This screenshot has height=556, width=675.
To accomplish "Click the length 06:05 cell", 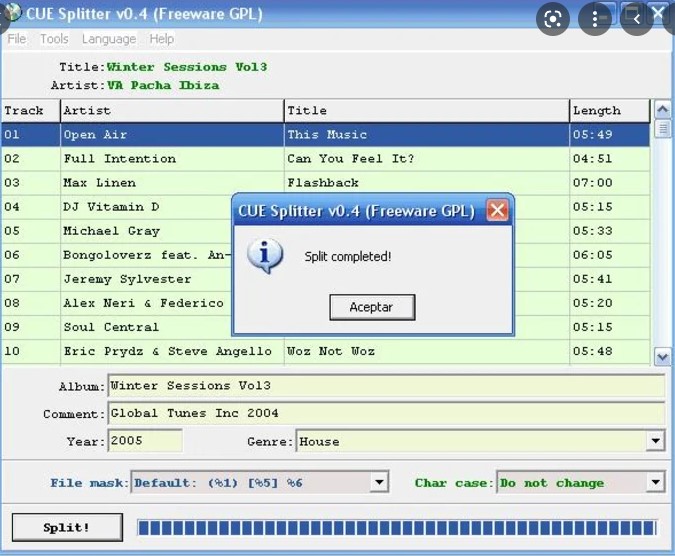I will tap(610, 256).
